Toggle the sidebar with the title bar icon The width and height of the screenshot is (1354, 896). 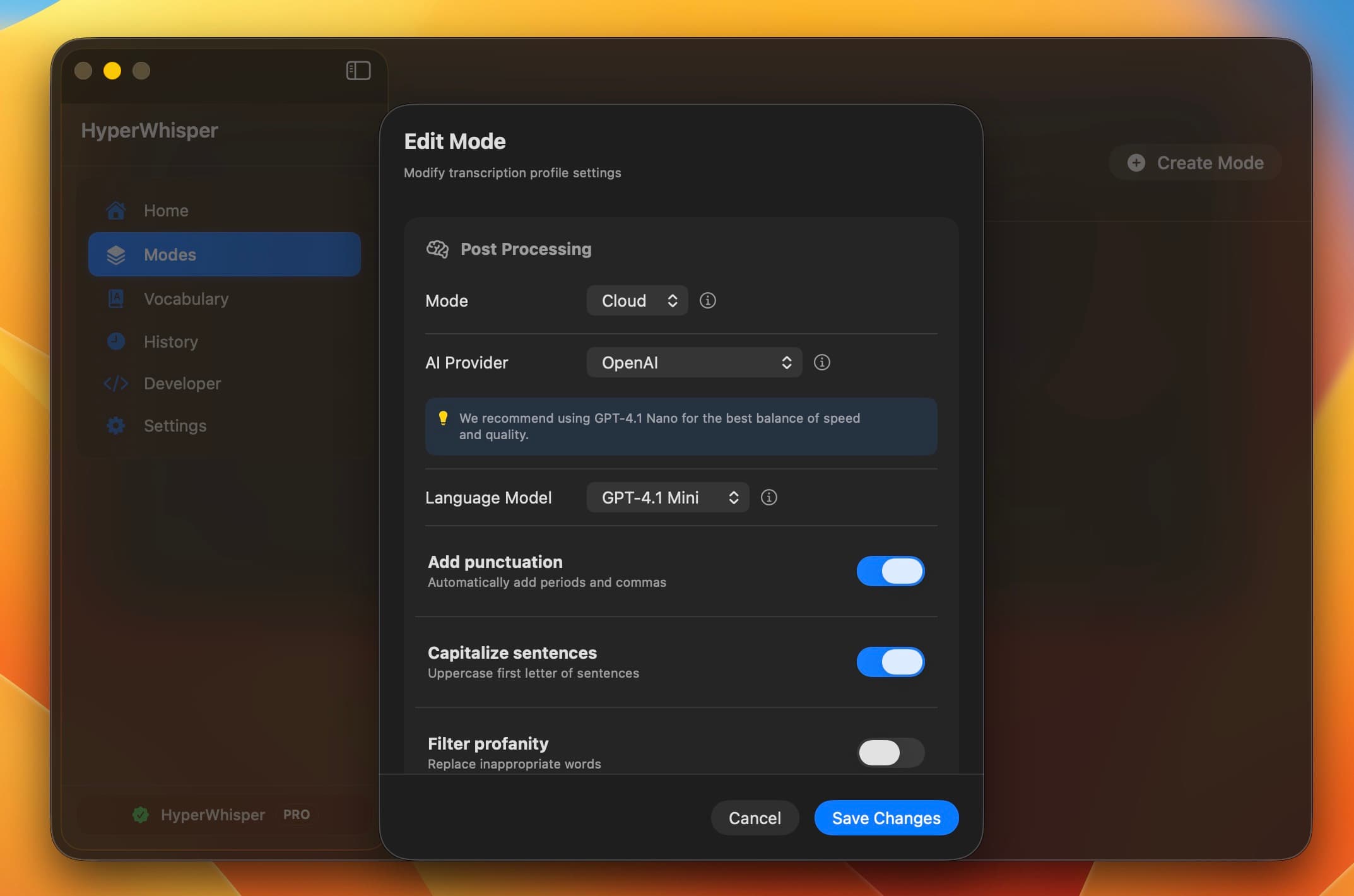(358, 71)
